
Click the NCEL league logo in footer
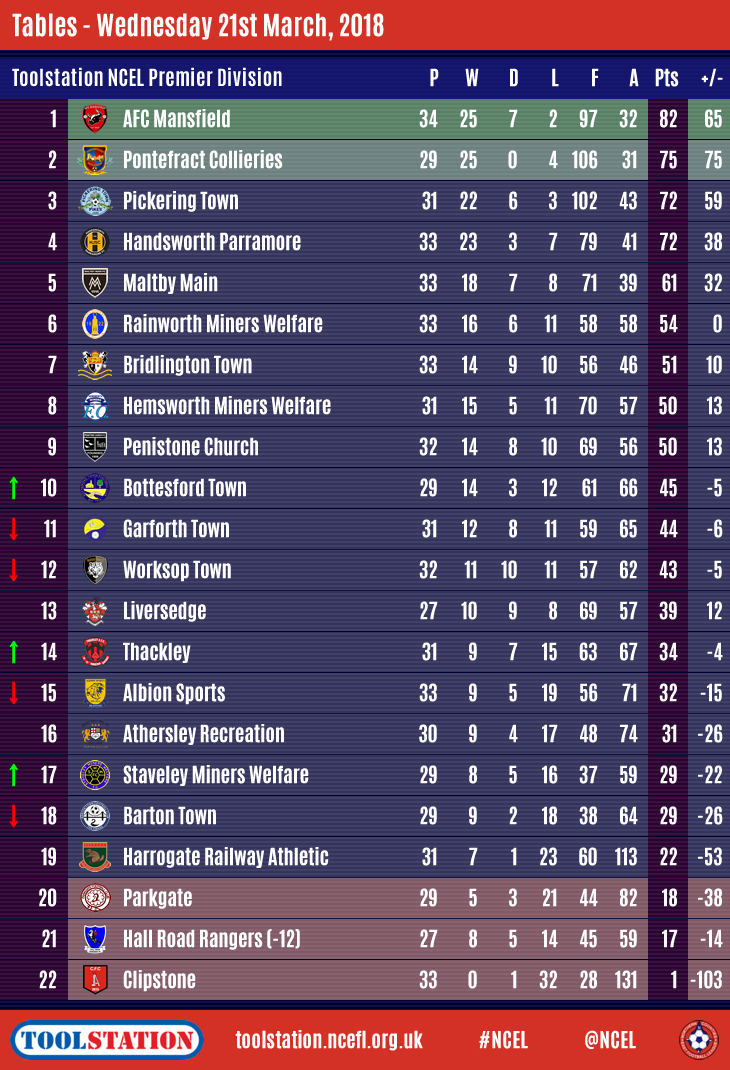(x=698, y=1040)
